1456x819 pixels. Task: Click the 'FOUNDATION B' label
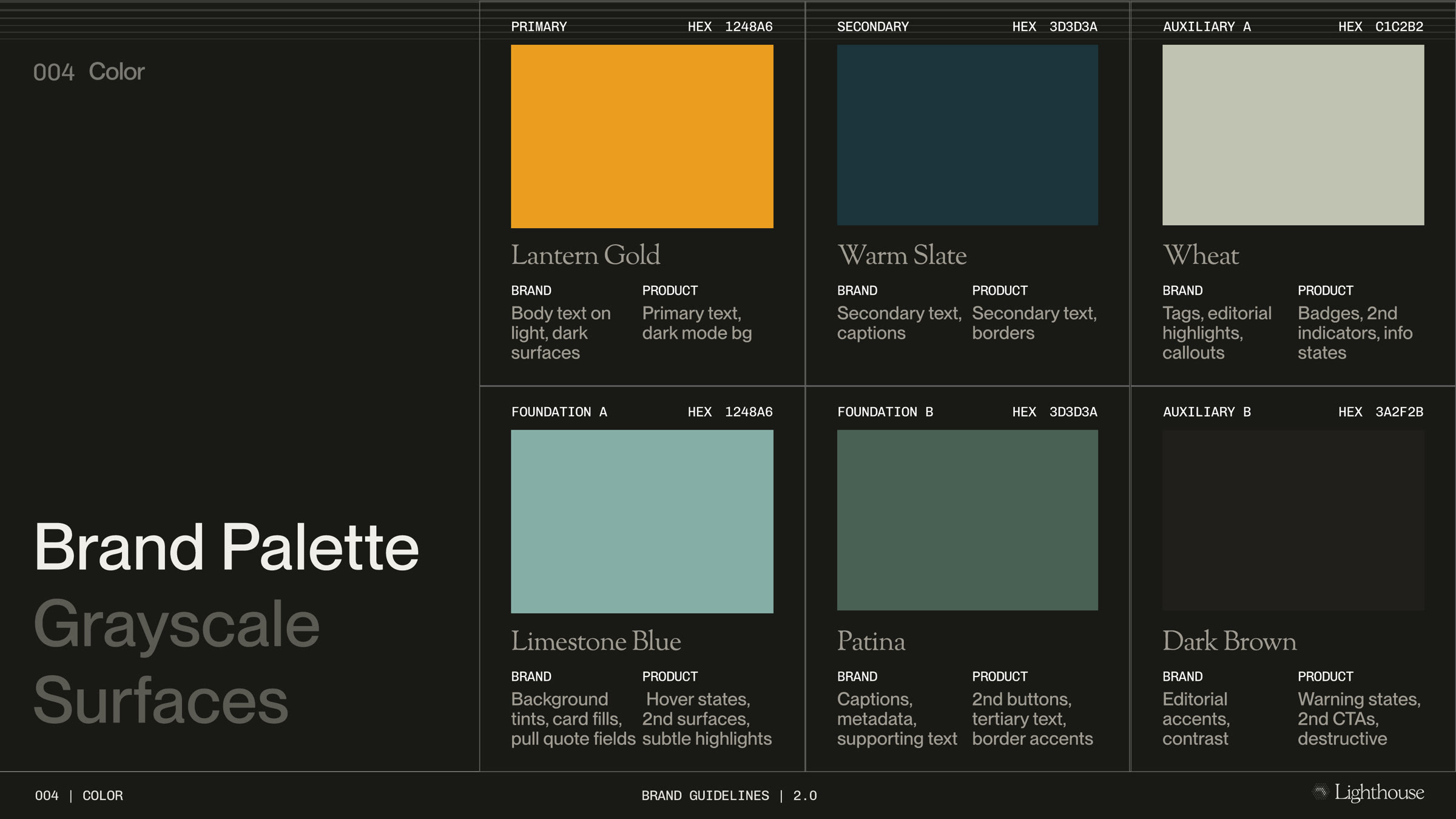click(885, 412)
